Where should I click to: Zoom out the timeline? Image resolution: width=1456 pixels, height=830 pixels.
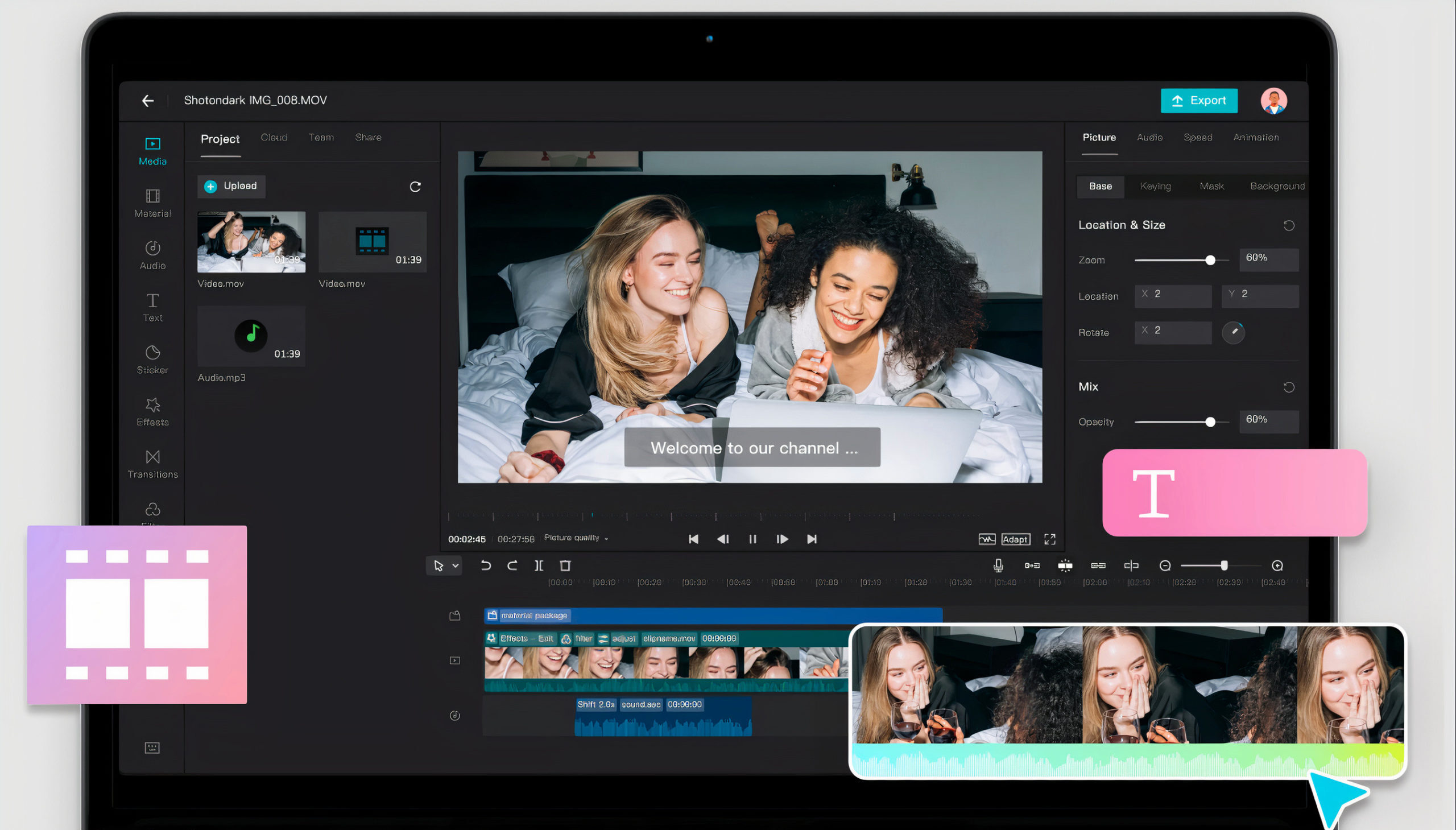(1165, 565)
